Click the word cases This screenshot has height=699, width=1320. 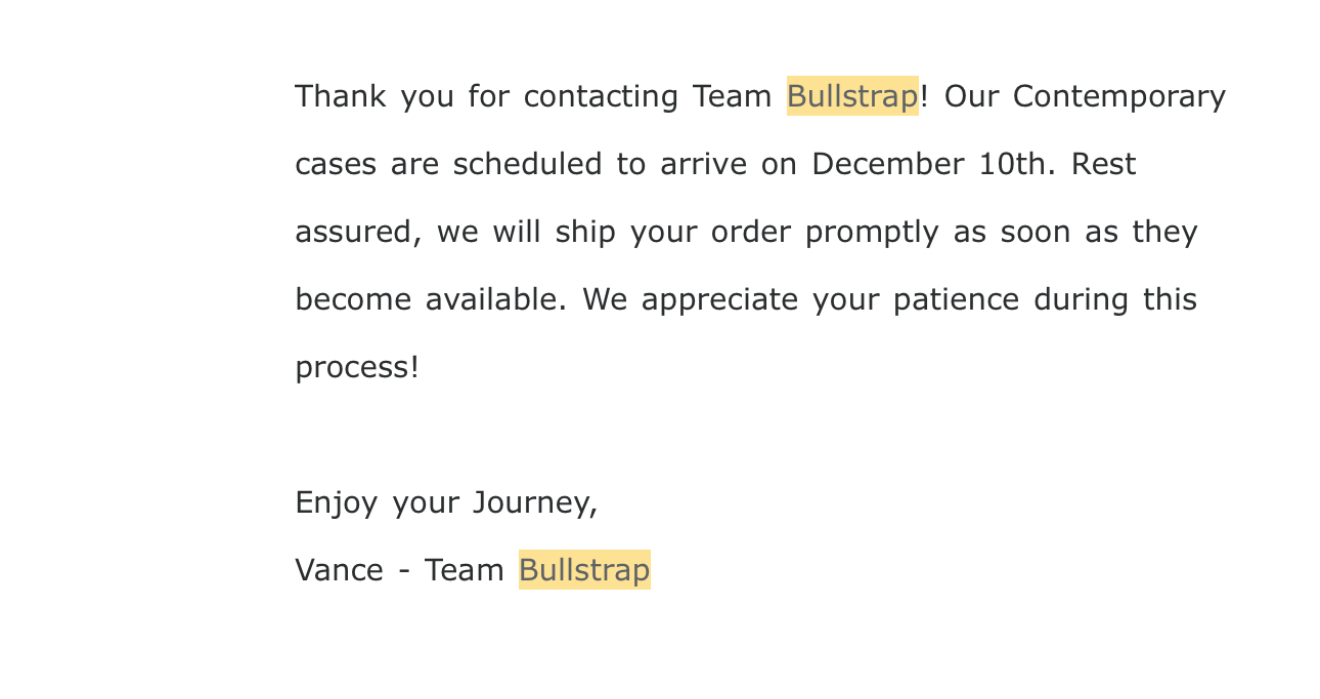[x=335, y=166]
